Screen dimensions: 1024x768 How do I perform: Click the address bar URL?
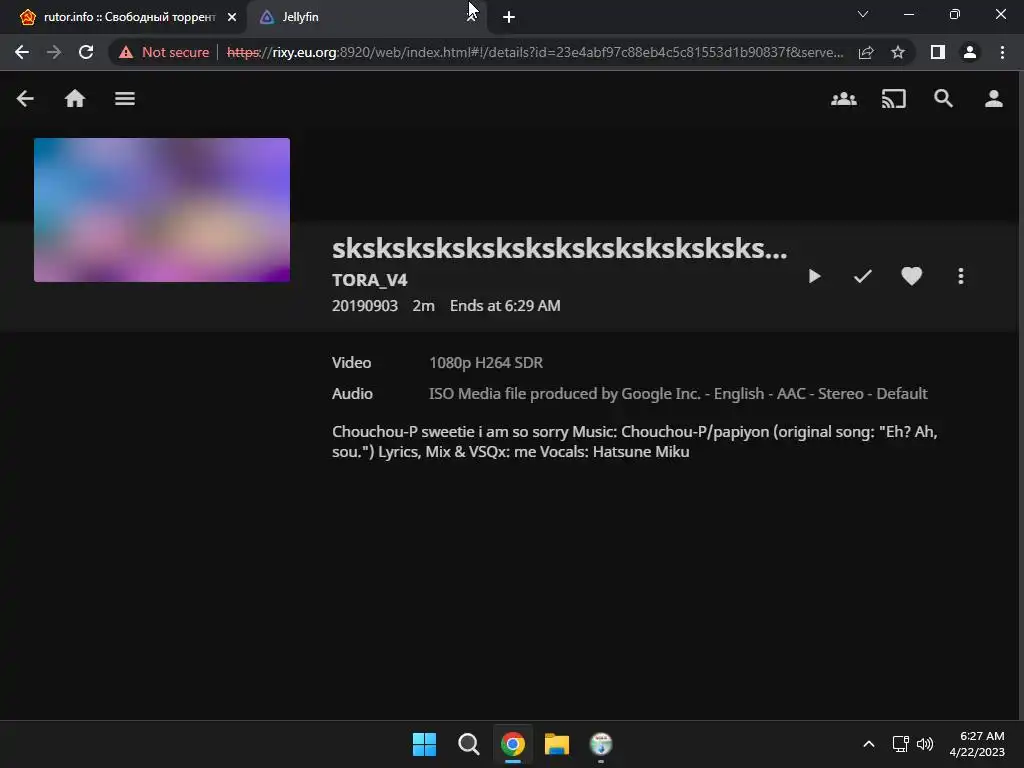(x=535, y=52)
